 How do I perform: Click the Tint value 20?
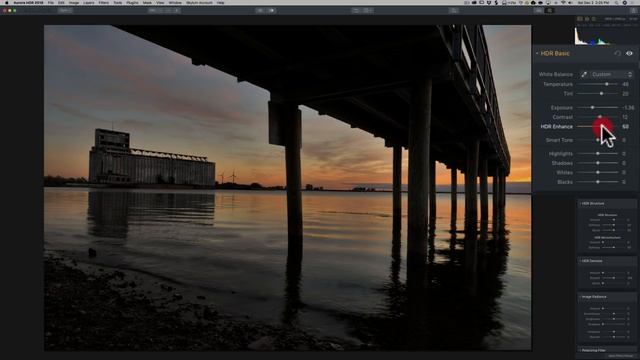coord(625,94)
